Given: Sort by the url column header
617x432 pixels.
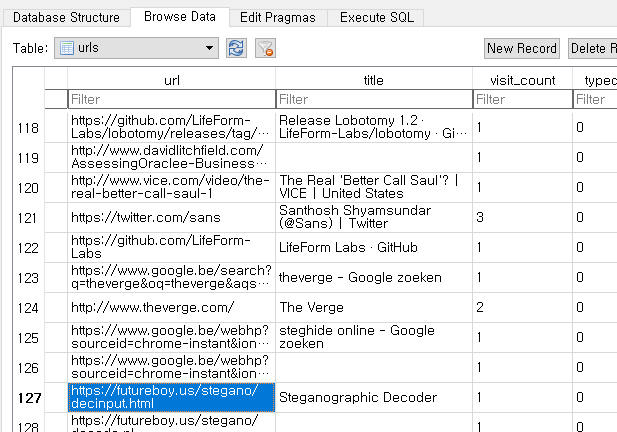Looking at the screenshot, I should 172,80.
